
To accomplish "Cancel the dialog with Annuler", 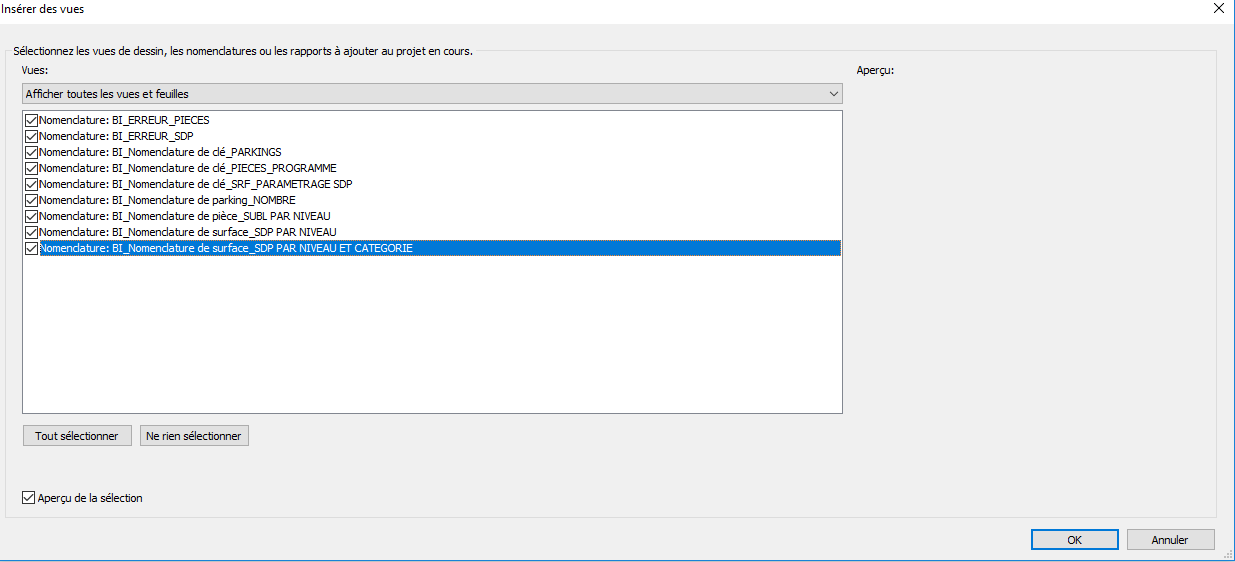I will pyautogui.click(x=1170, y=539).
